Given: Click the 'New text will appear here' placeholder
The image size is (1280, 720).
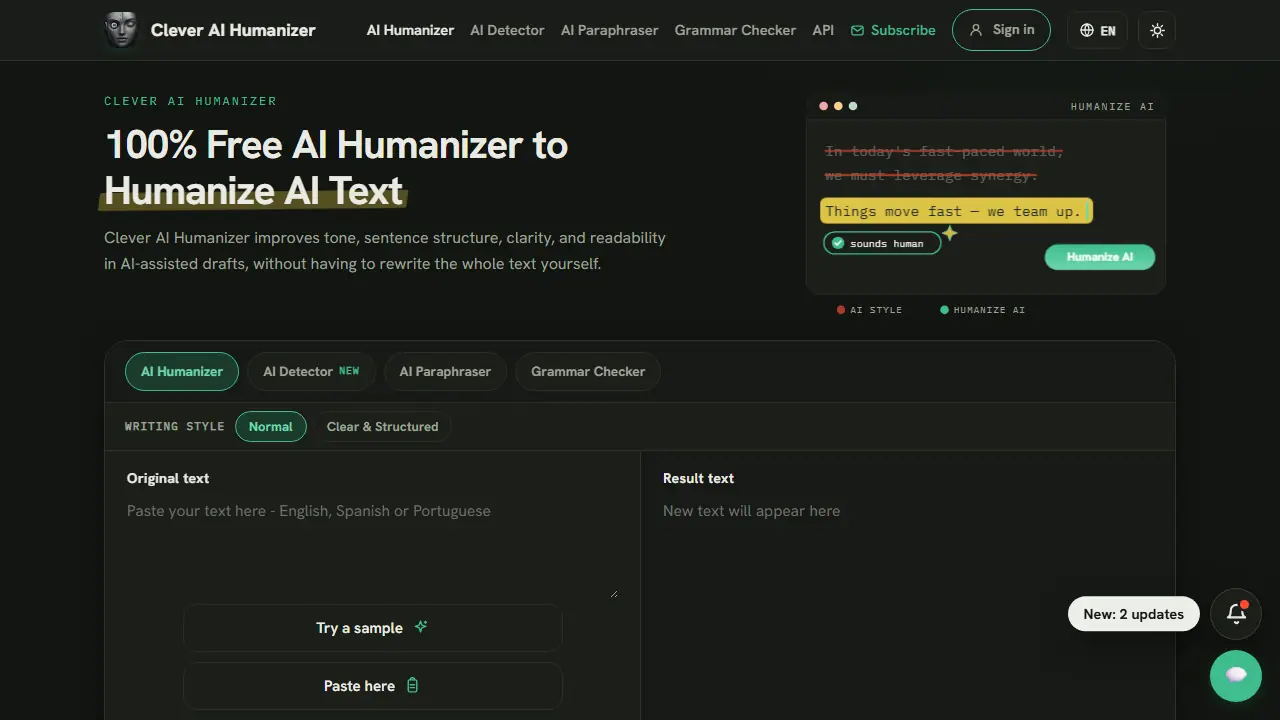Looking at the screenshot, I should pos(751,511).
